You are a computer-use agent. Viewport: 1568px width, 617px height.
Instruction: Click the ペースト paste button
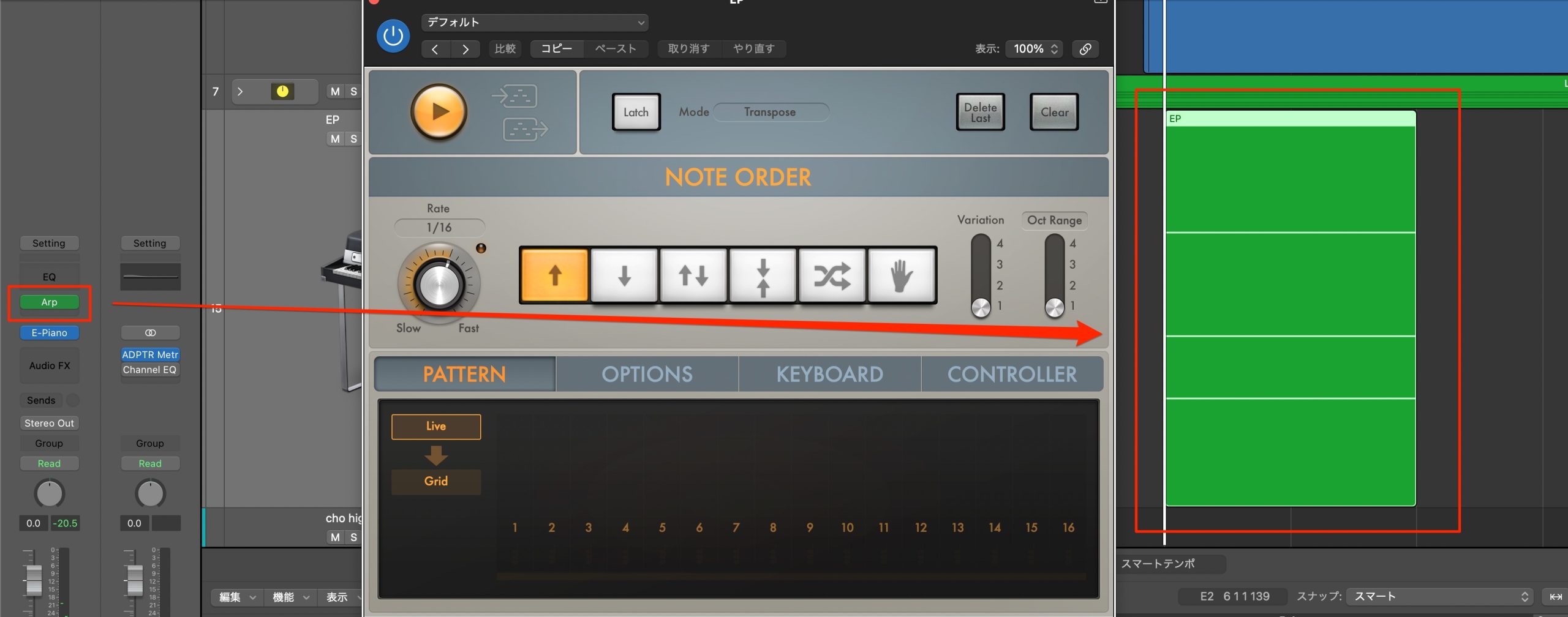616,49
